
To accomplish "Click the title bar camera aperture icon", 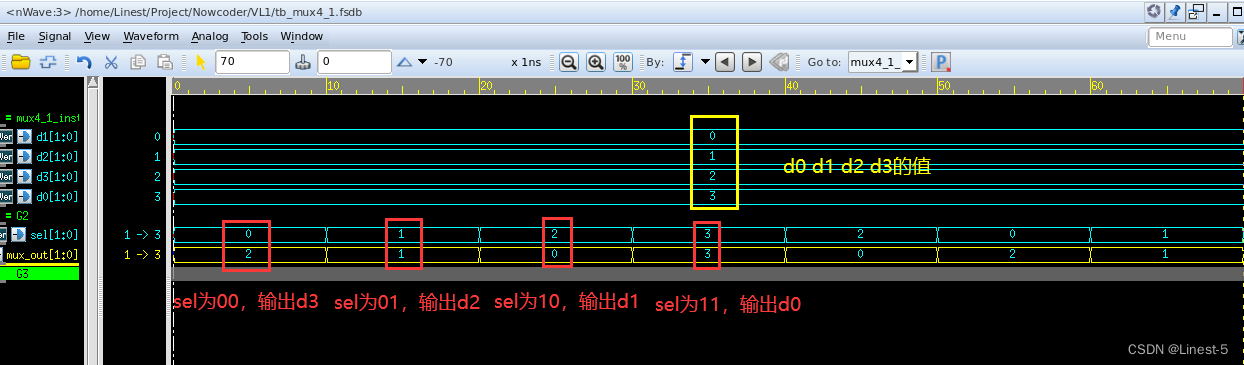I will (1153, 11).
